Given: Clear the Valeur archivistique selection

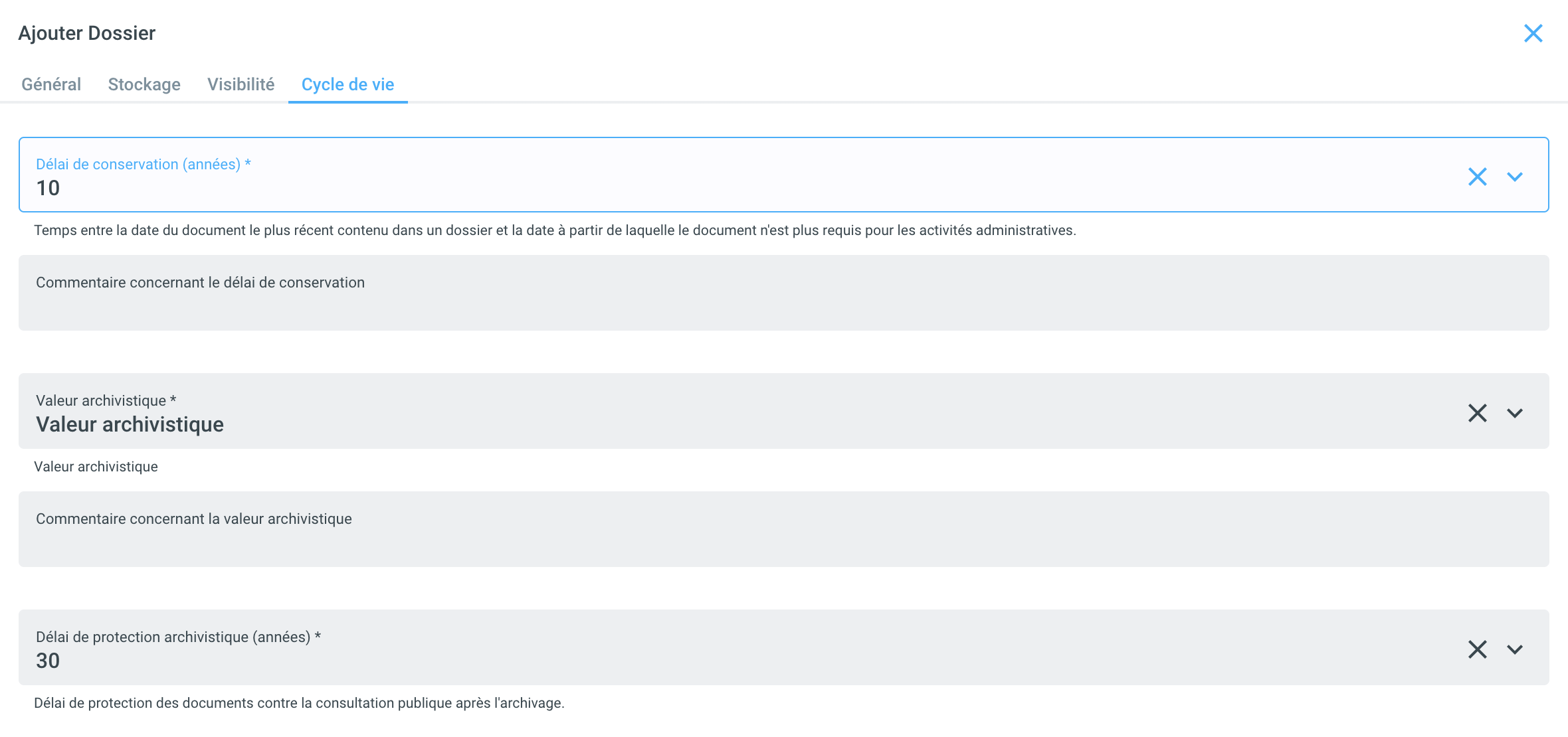Looking at the screenshot, I should coord(1477,413).
